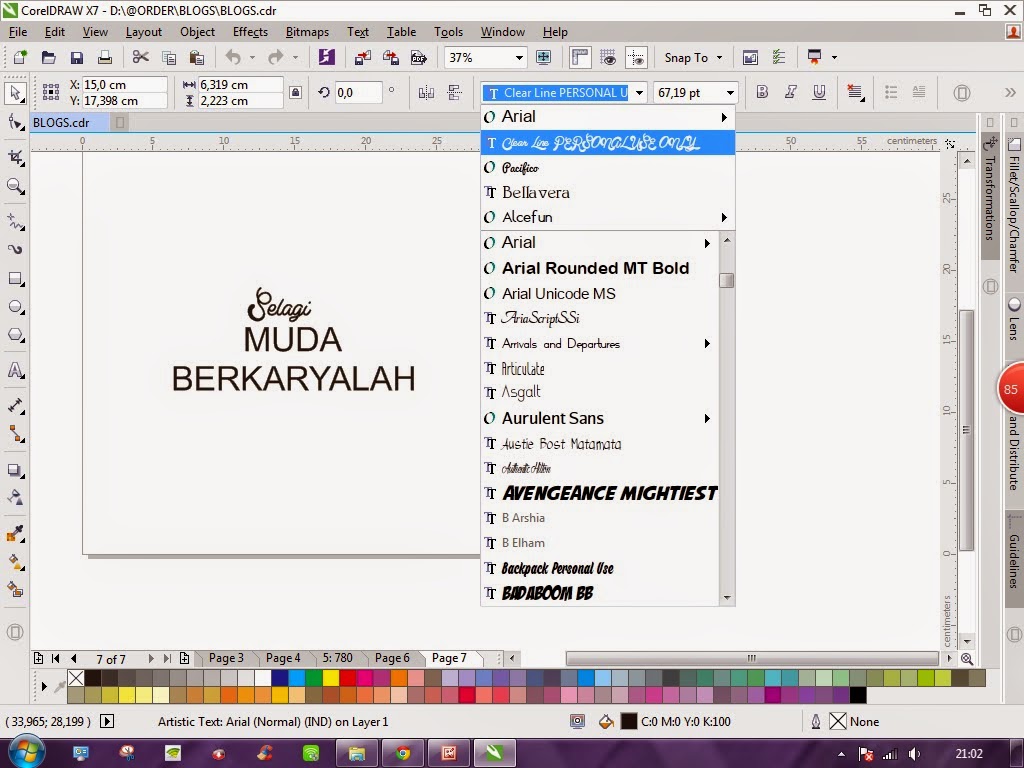The width and height of the screenshot is (1024, 768).
Task: Click the Import icon
Action: coord(362,57)
